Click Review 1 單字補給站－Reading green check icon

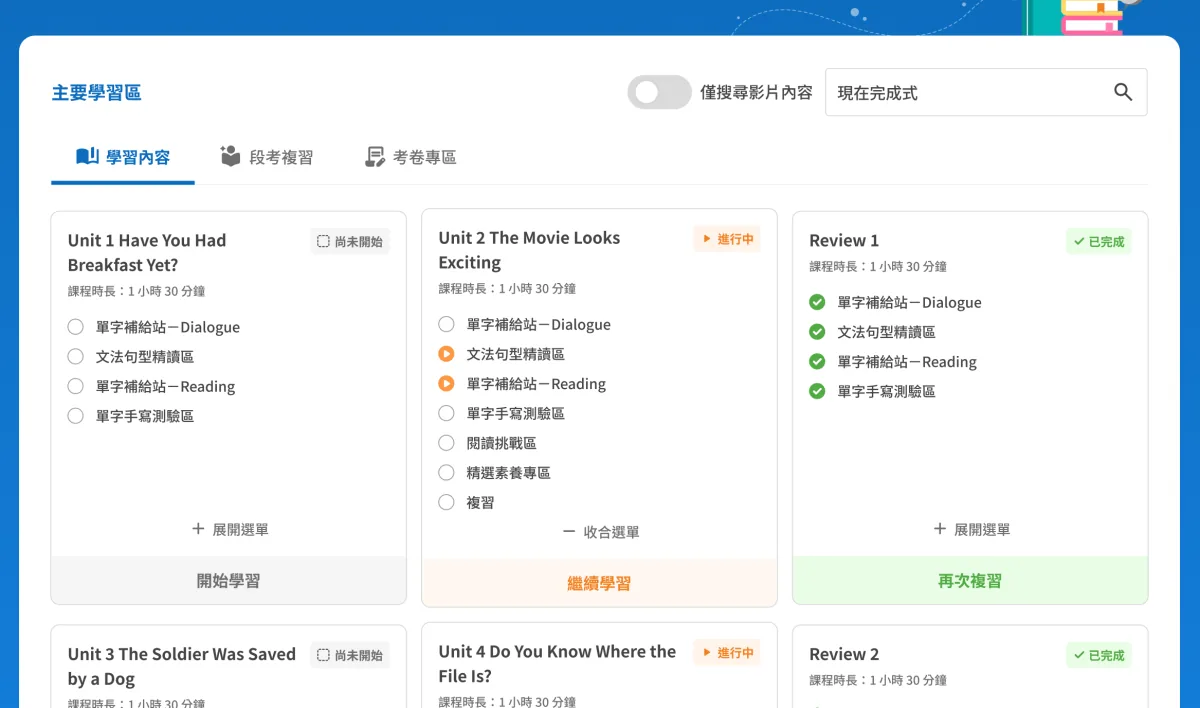point(817,362)
